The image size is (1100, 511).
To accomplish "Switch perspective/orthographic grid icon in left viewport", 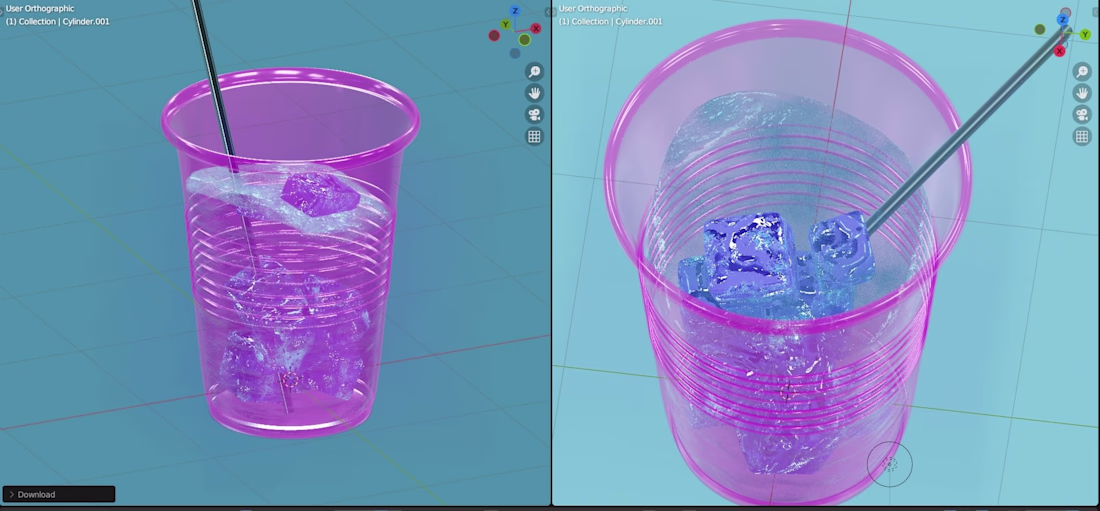I will (x=535, y=137).
